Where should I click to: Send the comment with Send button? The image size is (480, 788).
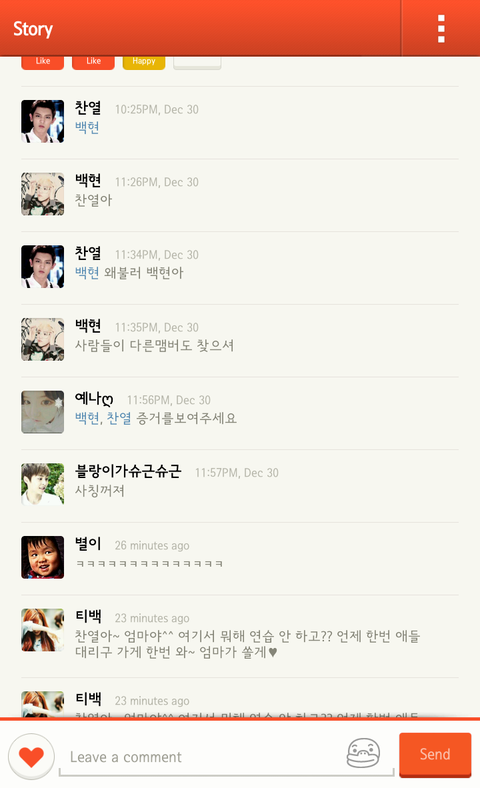(x=435, y=754)
